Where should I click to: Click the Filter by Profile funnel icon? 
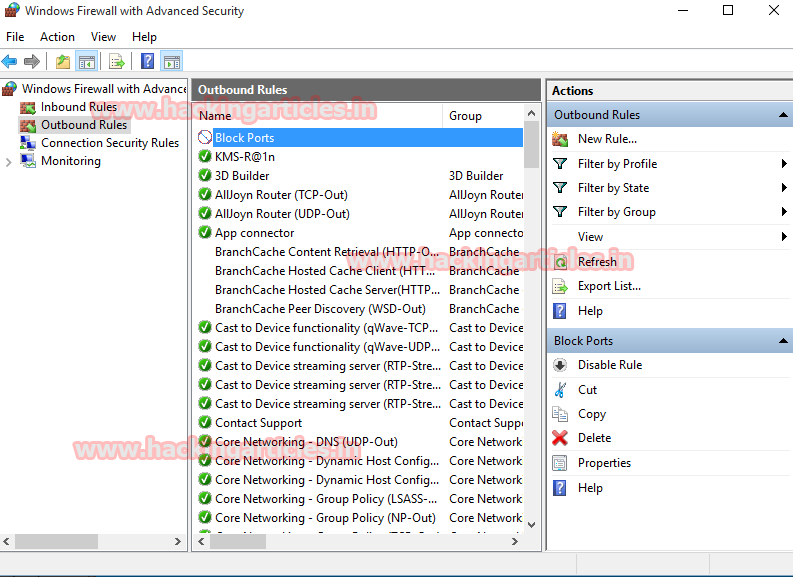[x=560, y=163]
